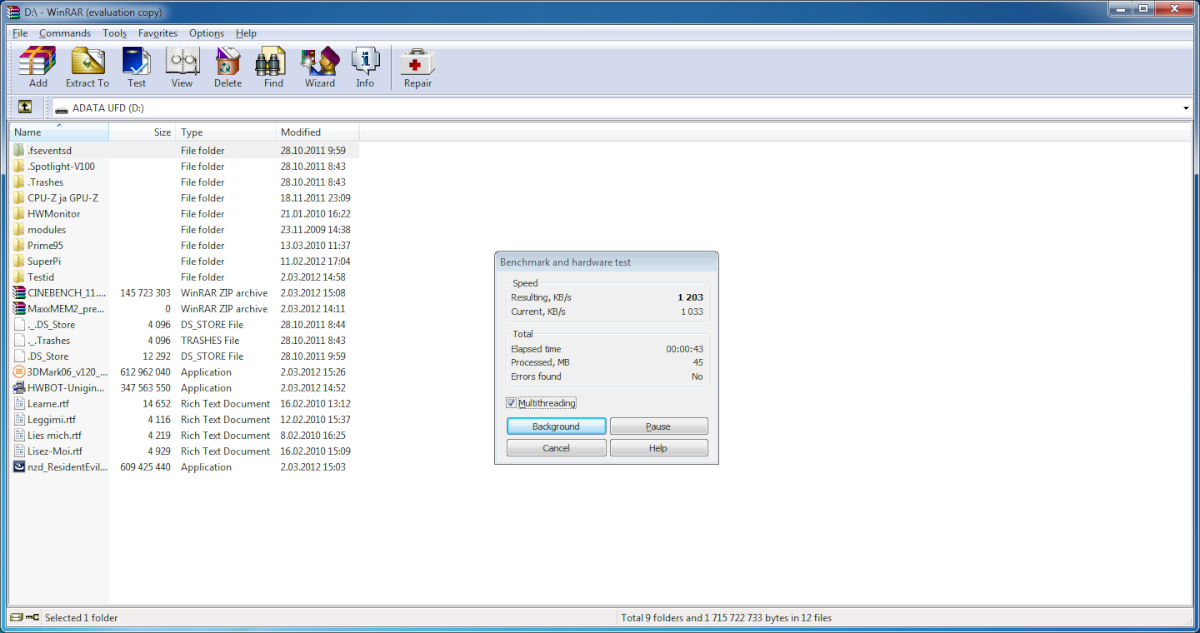This screenshot has width=1200, height=633.
Task: Select the modules folder name
Action: click(47, 230)
